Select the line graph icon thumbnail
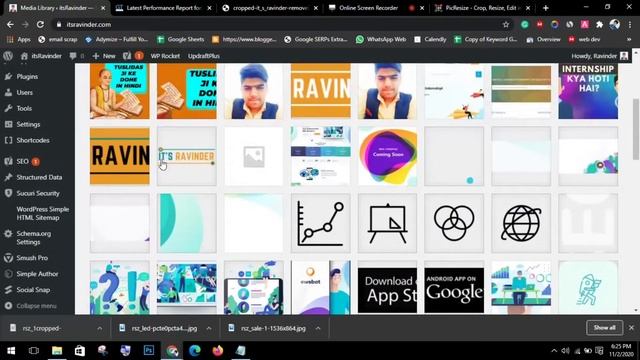640x360 pixels. coord(320,223)
